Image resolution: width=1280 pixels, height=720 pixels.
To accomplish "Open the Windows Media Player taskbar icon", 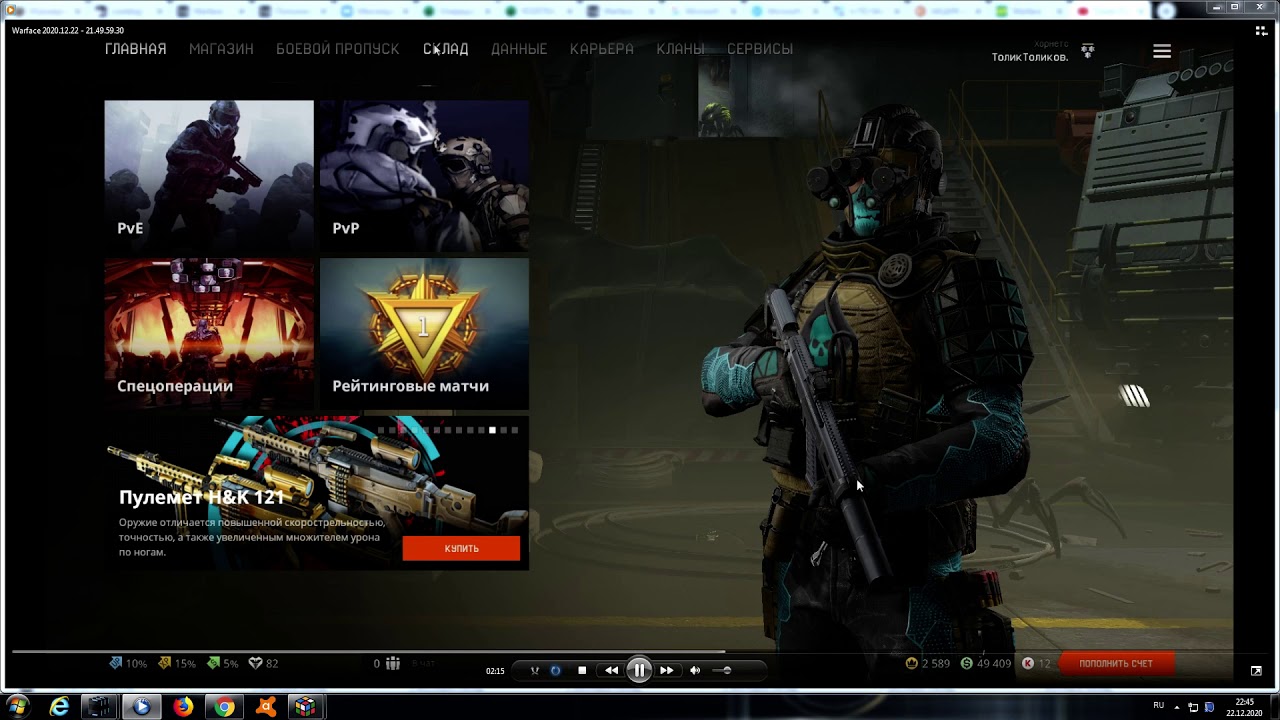I will click(x=141, y=706).
